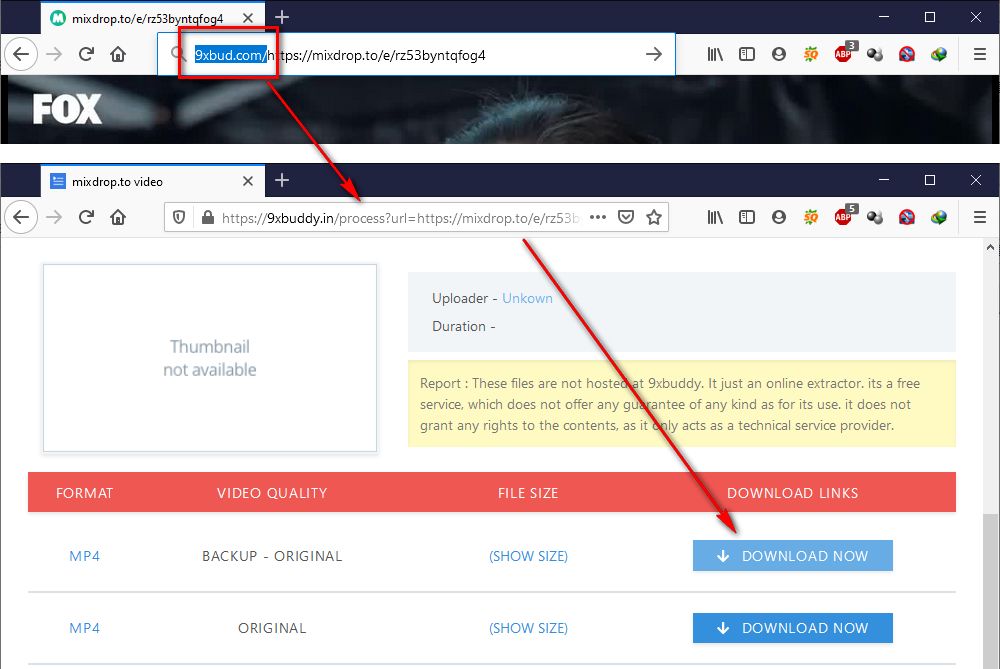Open hamburger menu in bottom browser window
The height and width of the screenshot is (669, 1000).
pyautogui.click(x=980, y=217)
